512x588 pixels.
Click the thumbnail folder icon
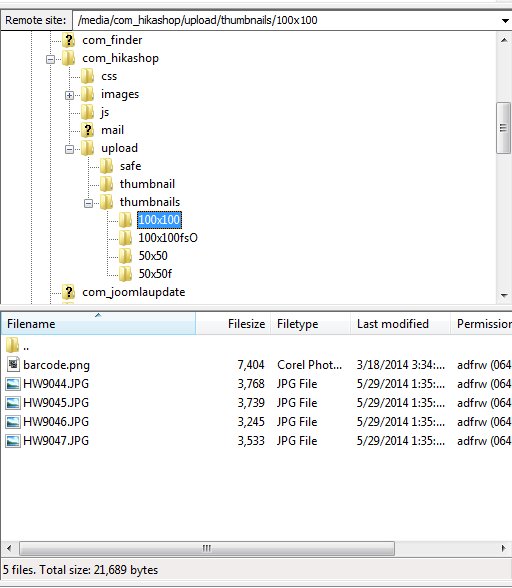(x=107, y=184)
